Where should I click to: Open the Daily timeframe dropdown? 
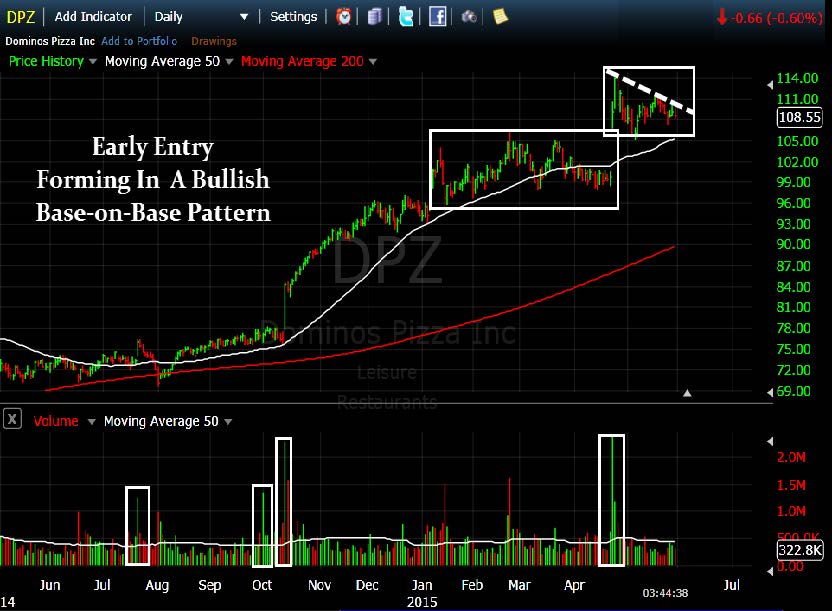(201, 17)
